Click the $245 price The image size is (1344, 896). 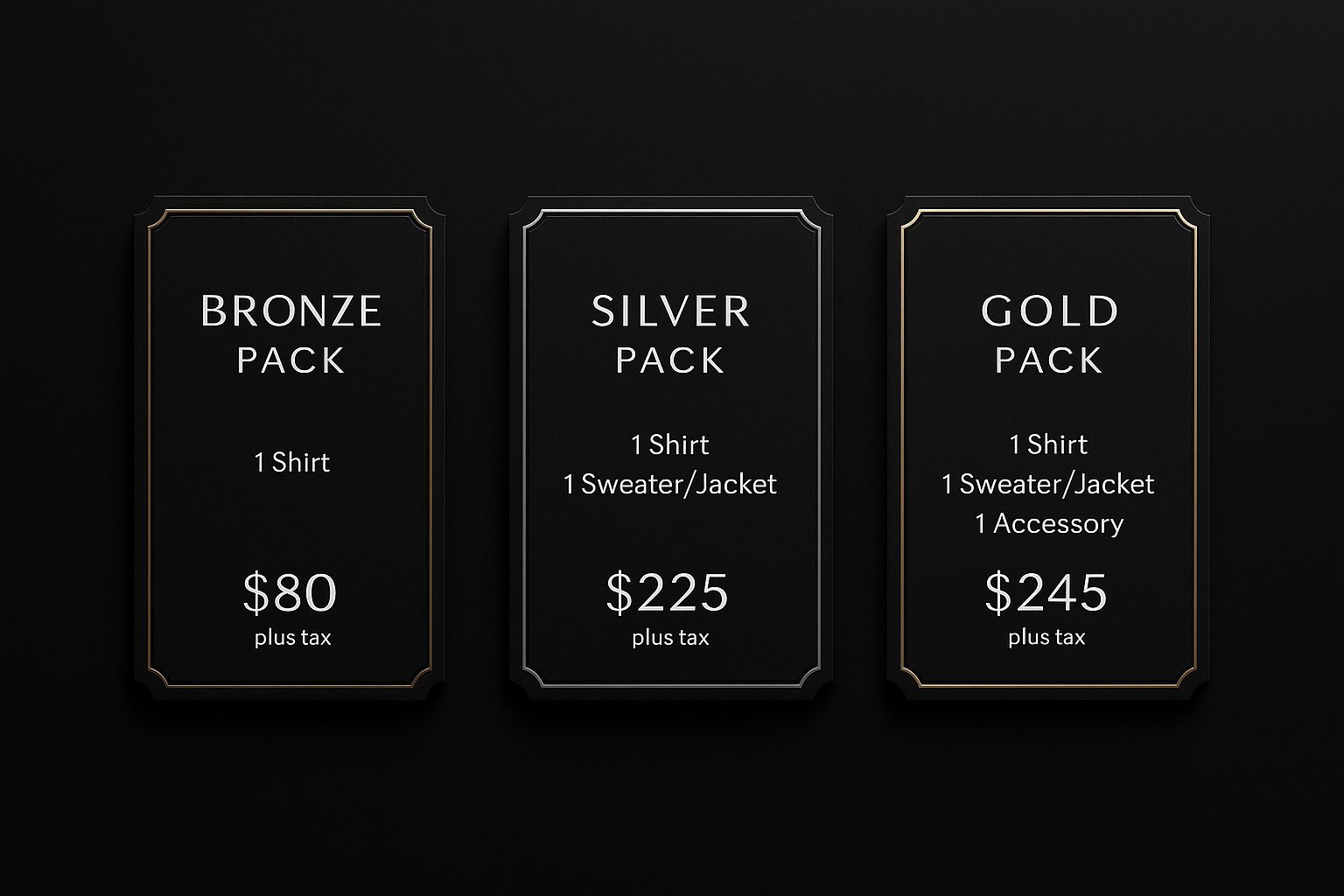(x=1046, y=592)
